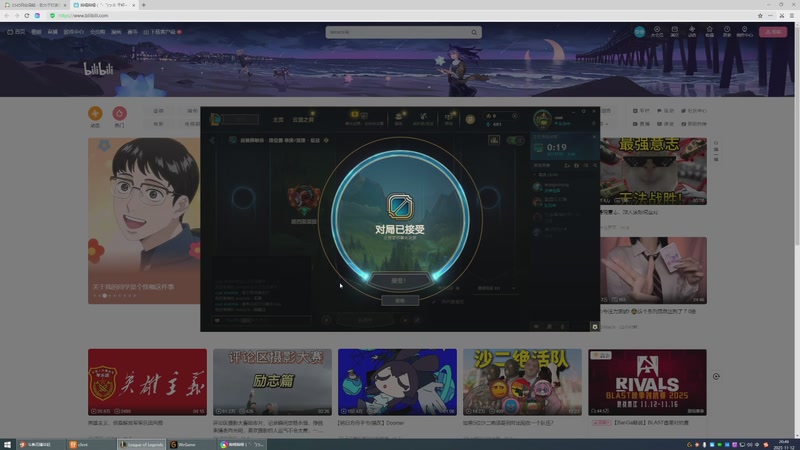Open the carousel with the anime glasses boy
The image size is (800, 450).
pyautogui.click(x=144, y=220)
